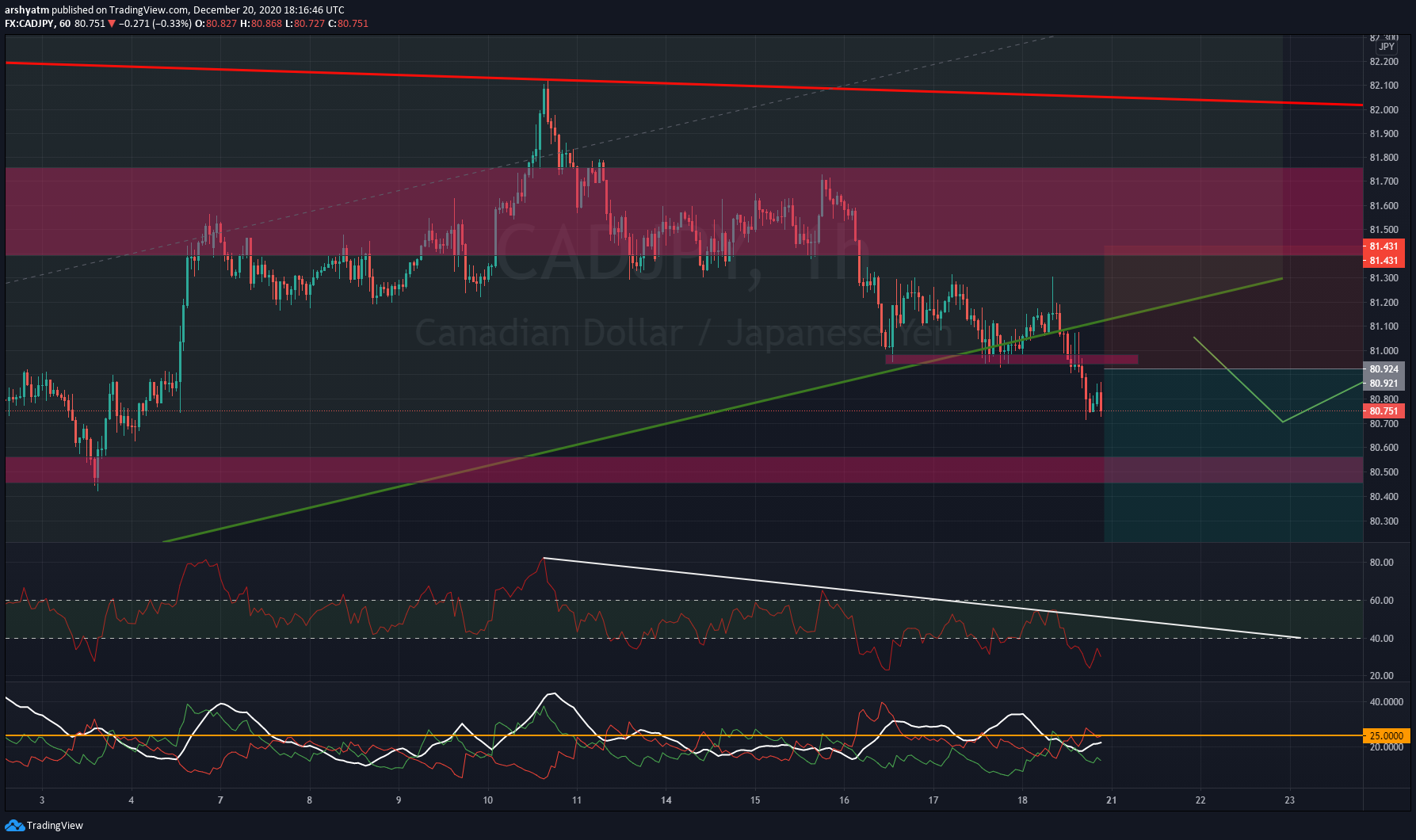Screen dimensions: 1416x840
Task: Click the 82.000 price axis label
Action: tap(1384, 110)
